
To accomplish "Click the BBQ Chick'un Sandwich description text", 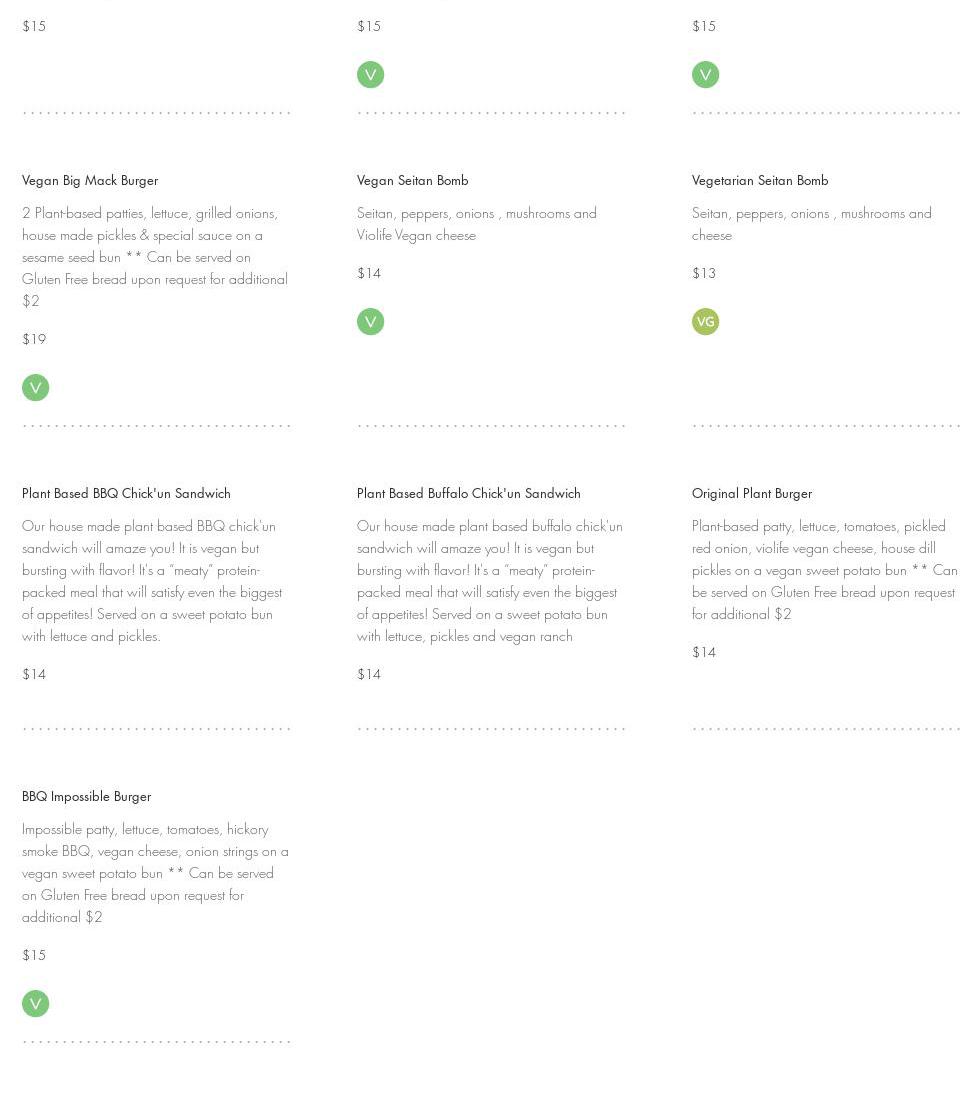I will 152,581.
